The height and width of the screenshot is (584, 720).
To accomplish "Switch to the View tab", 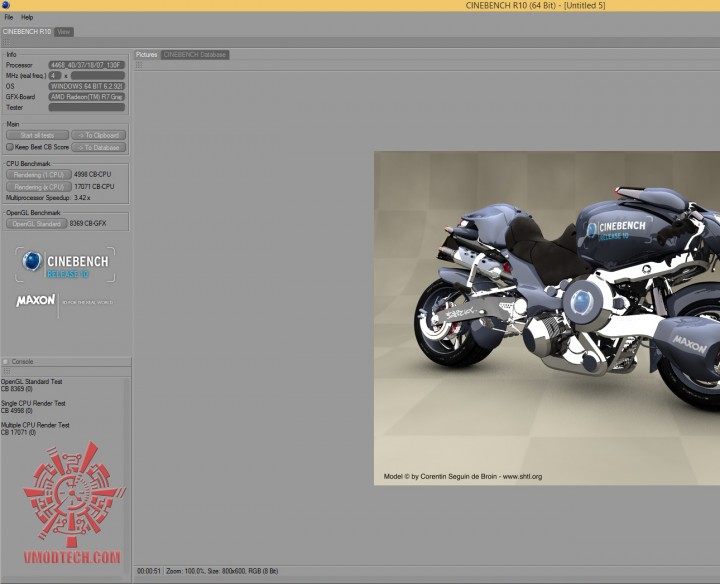I will pos(64,32).
